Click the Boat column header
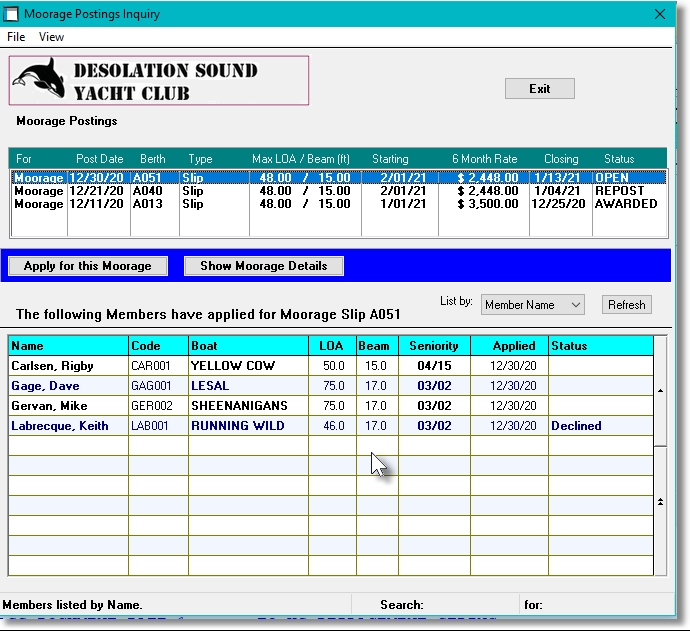This screenshot has height=631, width=690. click(x=249, y=346)
